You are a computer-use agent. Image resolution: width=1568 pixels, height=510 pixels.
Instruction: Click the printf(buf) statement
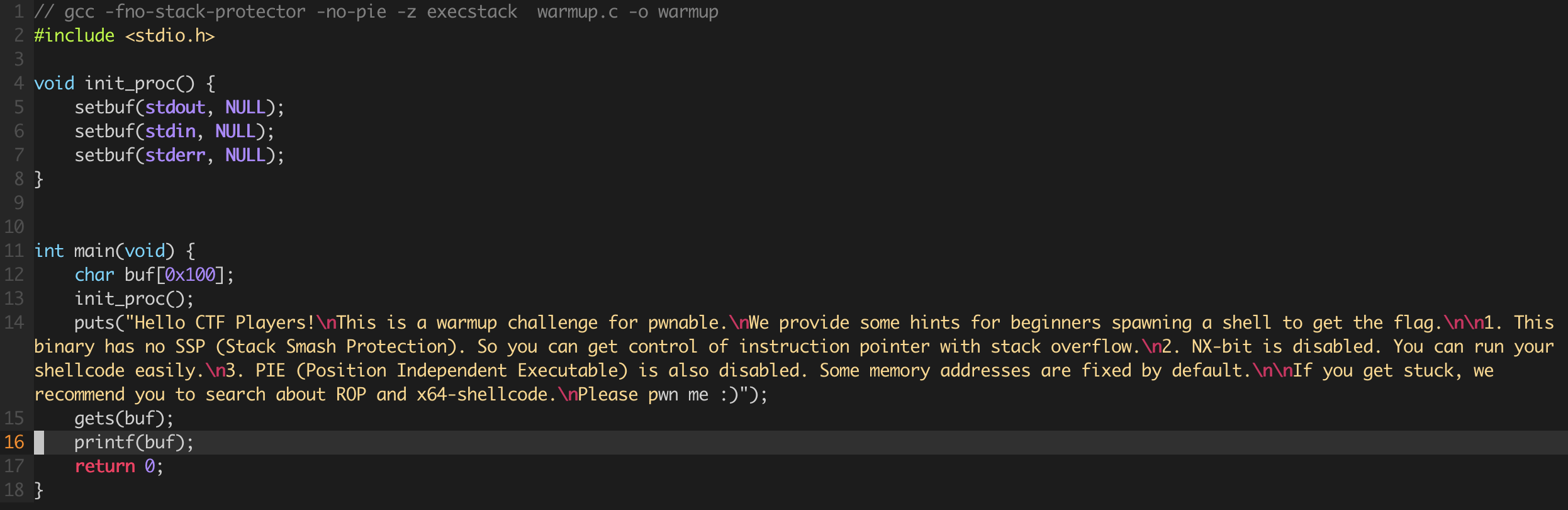[x=134, y=443]
